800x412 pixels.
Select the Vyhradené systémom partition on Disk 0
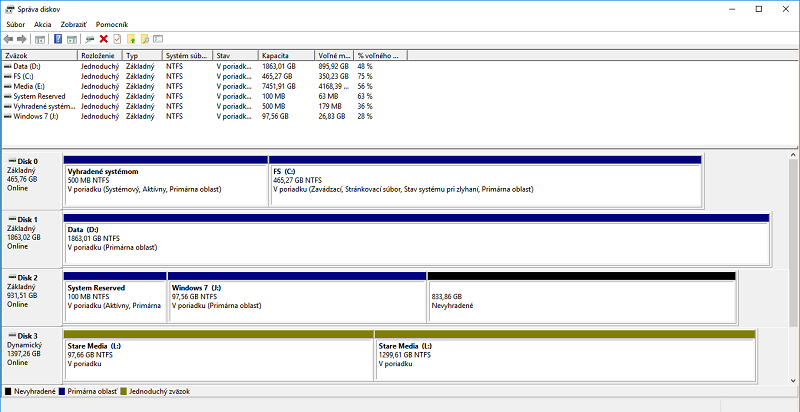coord(166,181)
